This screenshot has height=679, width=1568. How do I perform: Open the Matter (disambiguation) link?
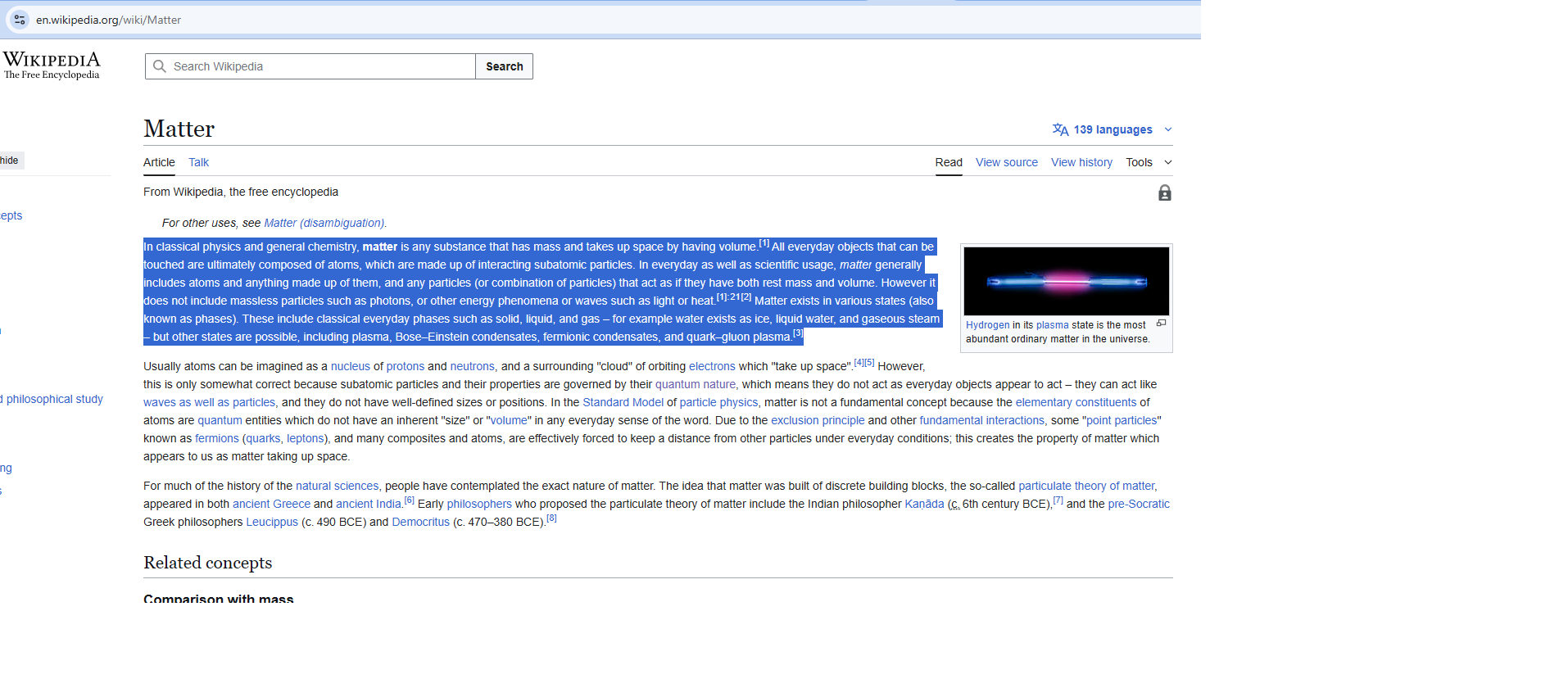[x=324, y=223]
